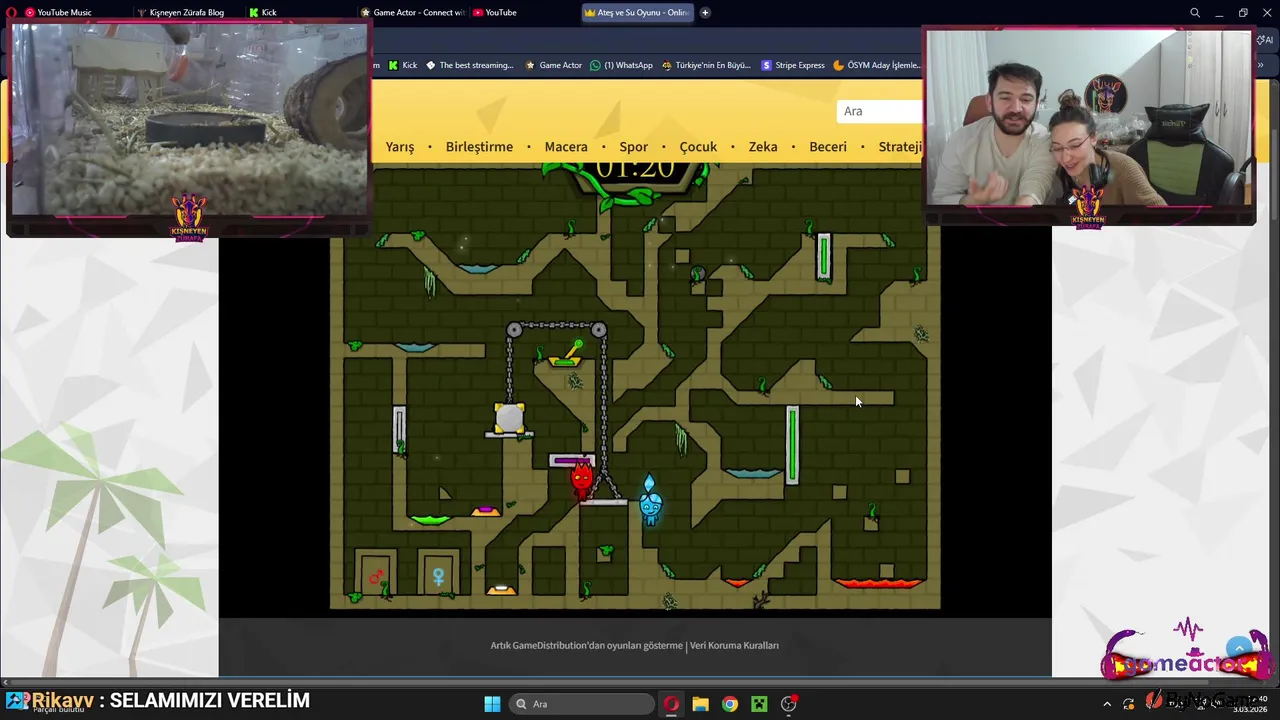This screenshot has height=720, width=1280.
Task: Open the Spor game category
Action: point(633,147)
